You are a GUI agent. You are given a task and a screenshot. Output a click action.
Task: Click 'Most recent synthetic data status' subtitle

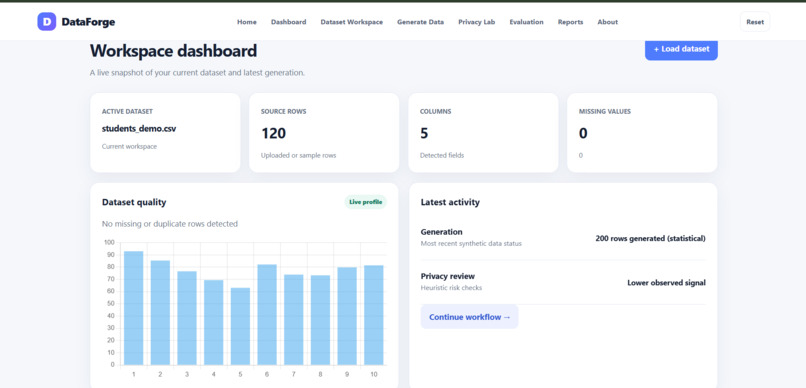click(471, 244)
